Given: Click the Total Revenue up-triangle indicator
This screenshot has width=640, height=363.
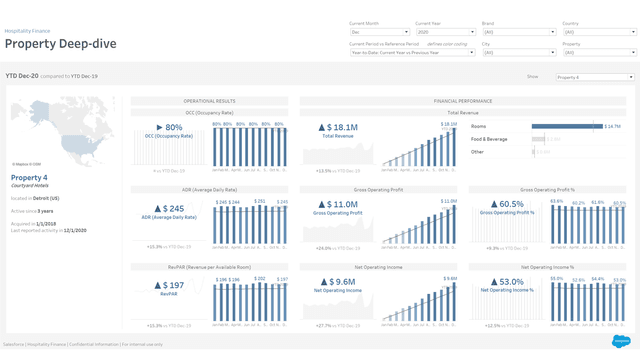Looking at the screenshot, I should (x=322, y=127).
